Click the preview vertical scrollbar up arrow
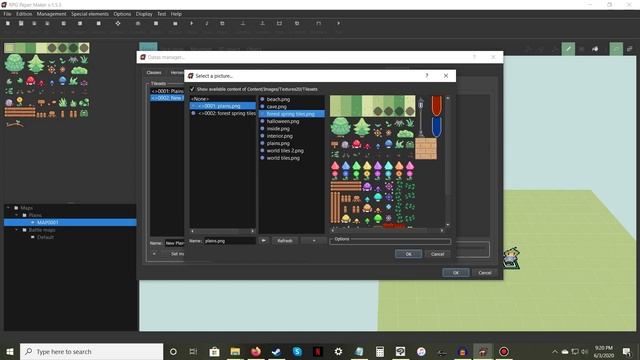Viewport: 640px width, 360px height. pos(448,98)
